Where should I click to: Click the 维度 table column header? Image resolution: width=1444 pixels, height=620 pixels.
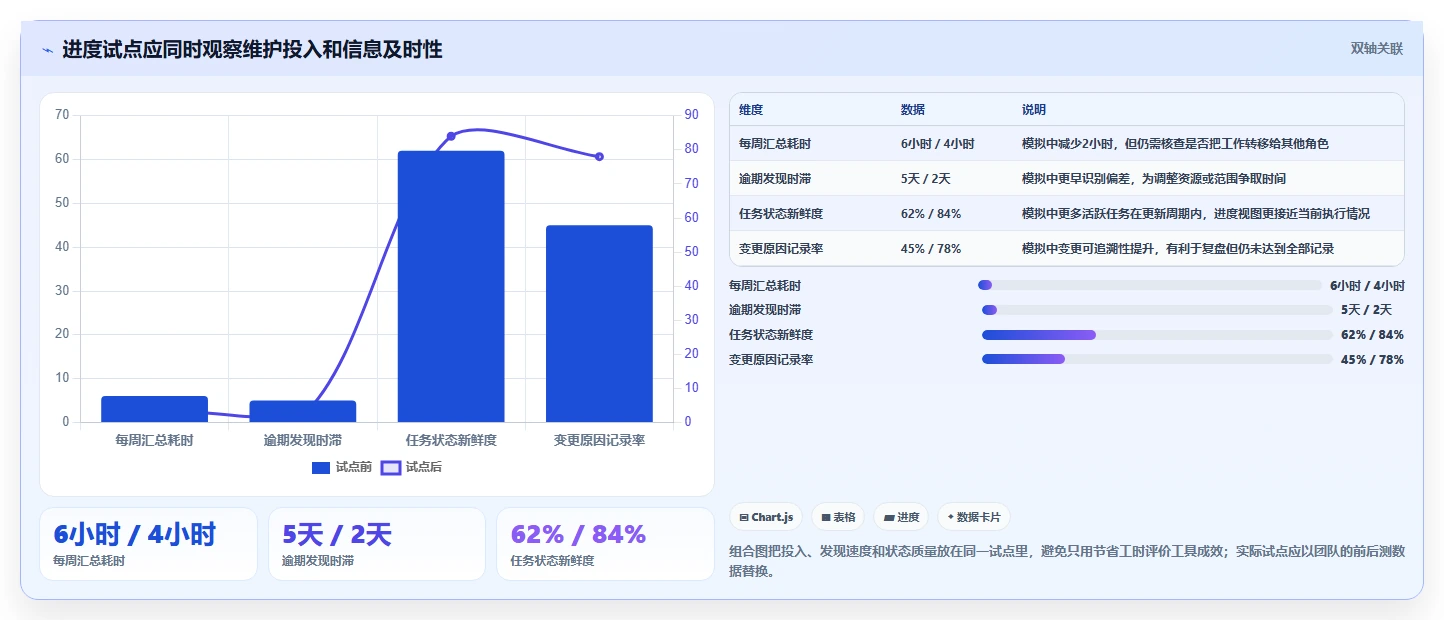pos(751,110)
